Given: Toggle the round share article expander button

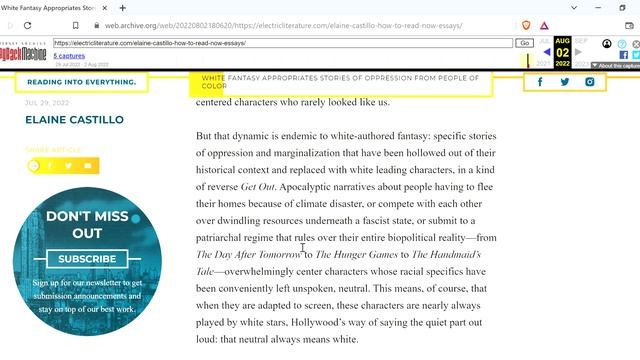Looking at the screenshot, I should pos(34,166).
